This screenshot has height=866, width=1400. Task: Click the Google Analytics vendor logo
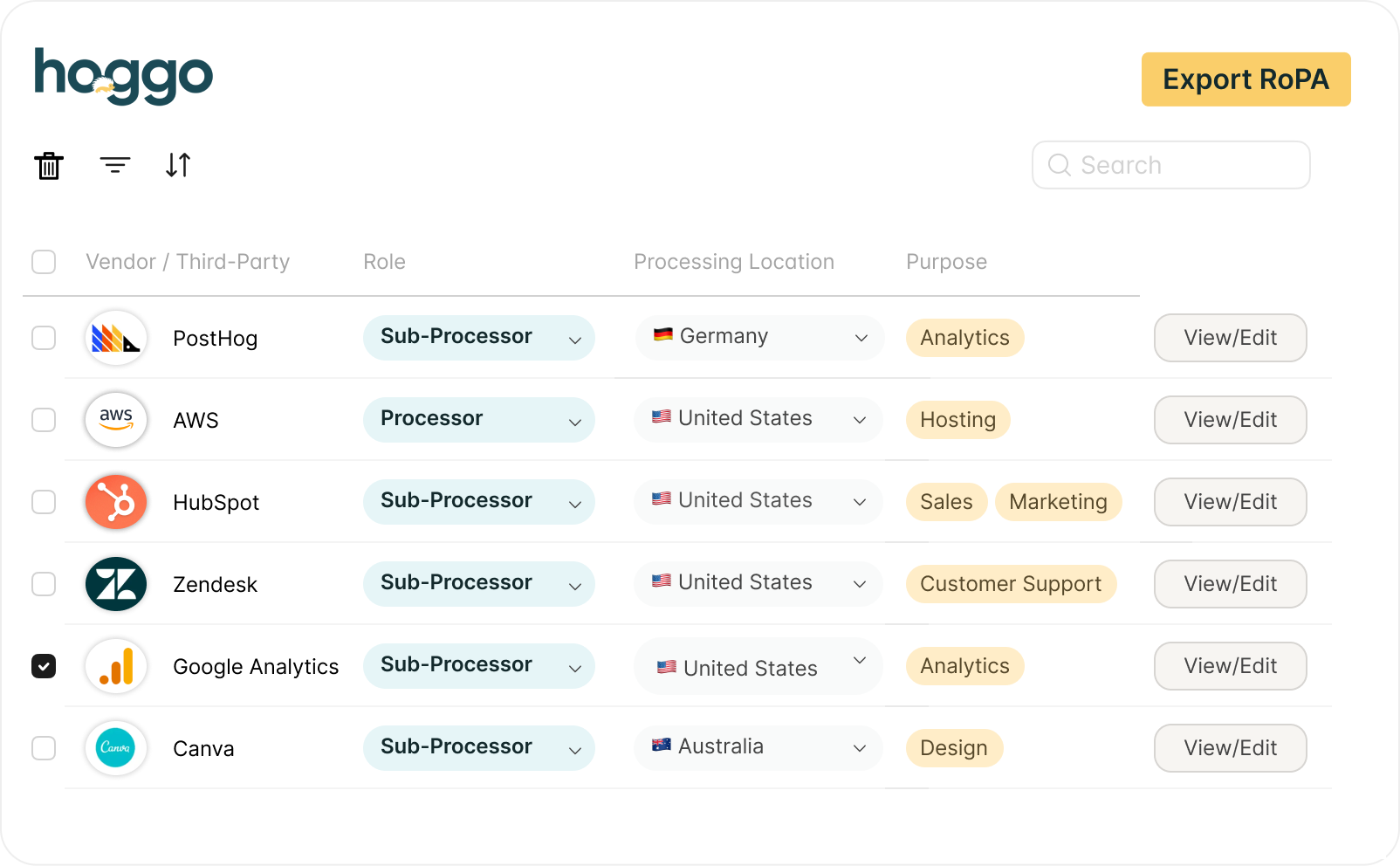(116, 666)
